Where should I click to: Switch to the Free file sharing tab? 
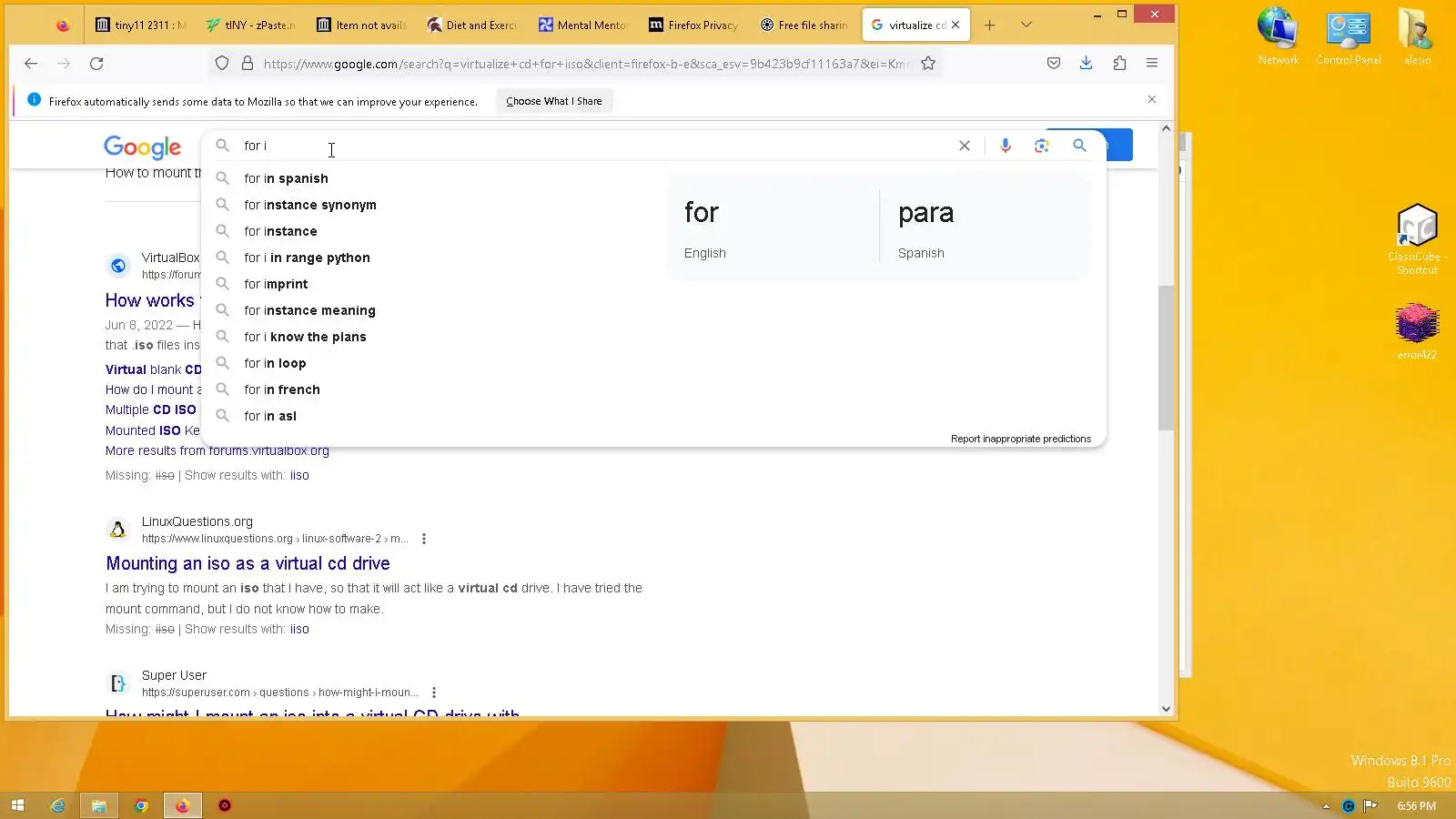pyautogui.click(x=804, y=25)
